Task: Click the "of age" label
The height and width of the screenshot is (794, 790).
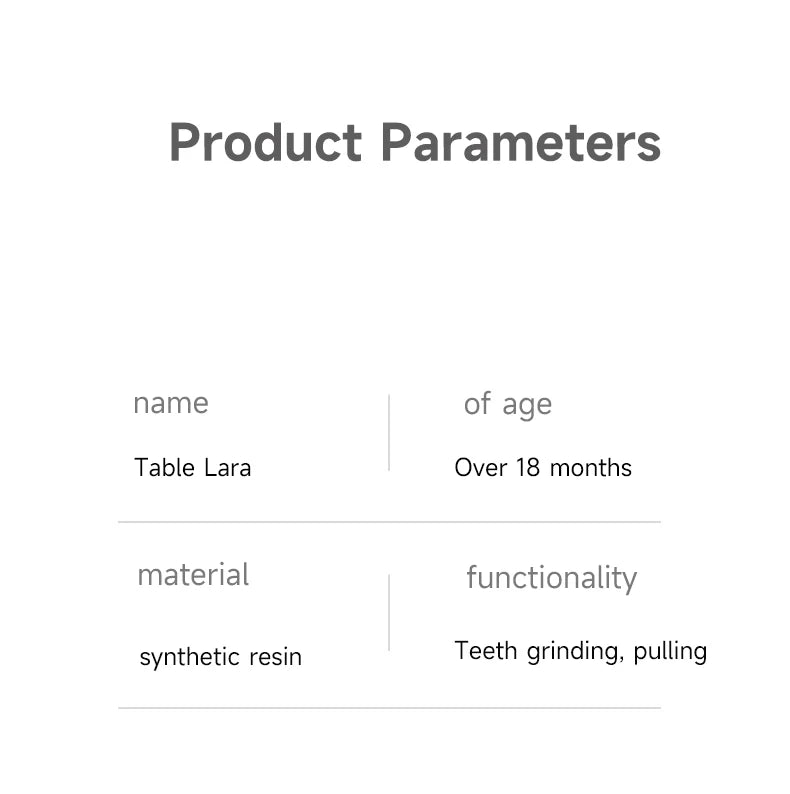Action: tap(507, 404)
